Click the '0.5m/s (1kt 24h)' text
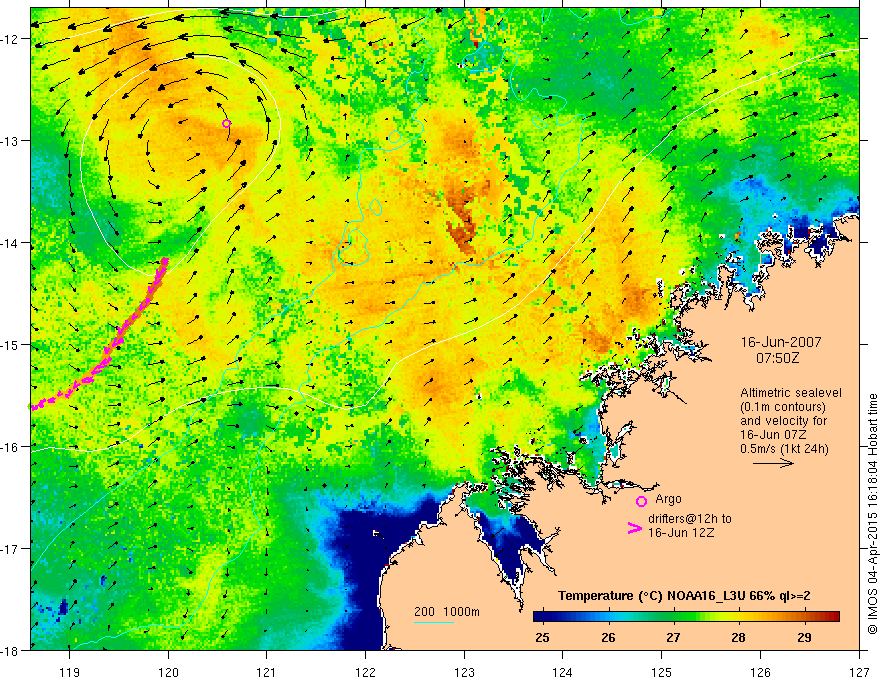 pyautogui.click(x=784, y=449)
